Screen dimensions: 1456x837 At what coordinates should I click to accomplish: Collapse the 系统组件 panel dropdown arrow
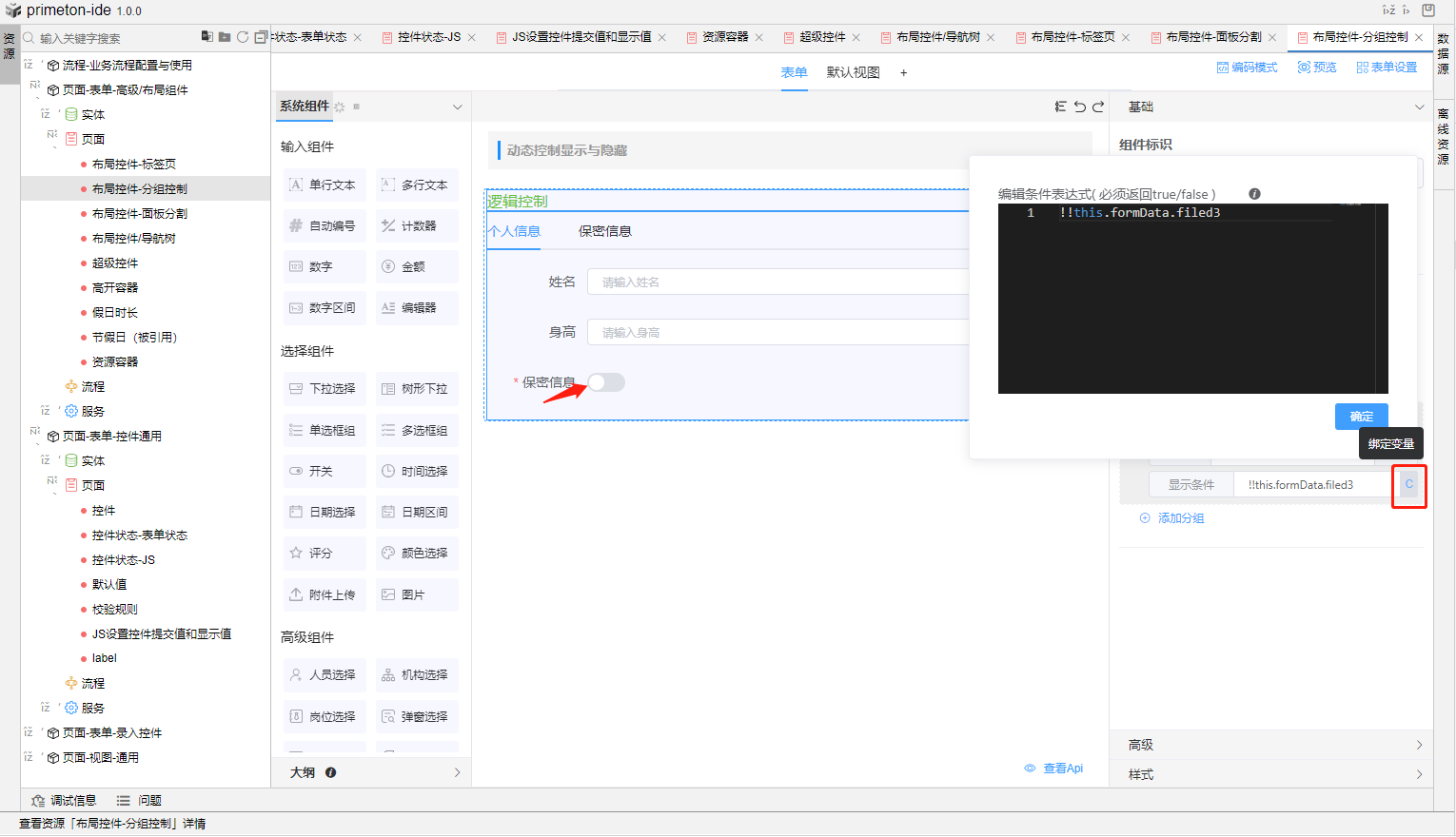point(457,107)
